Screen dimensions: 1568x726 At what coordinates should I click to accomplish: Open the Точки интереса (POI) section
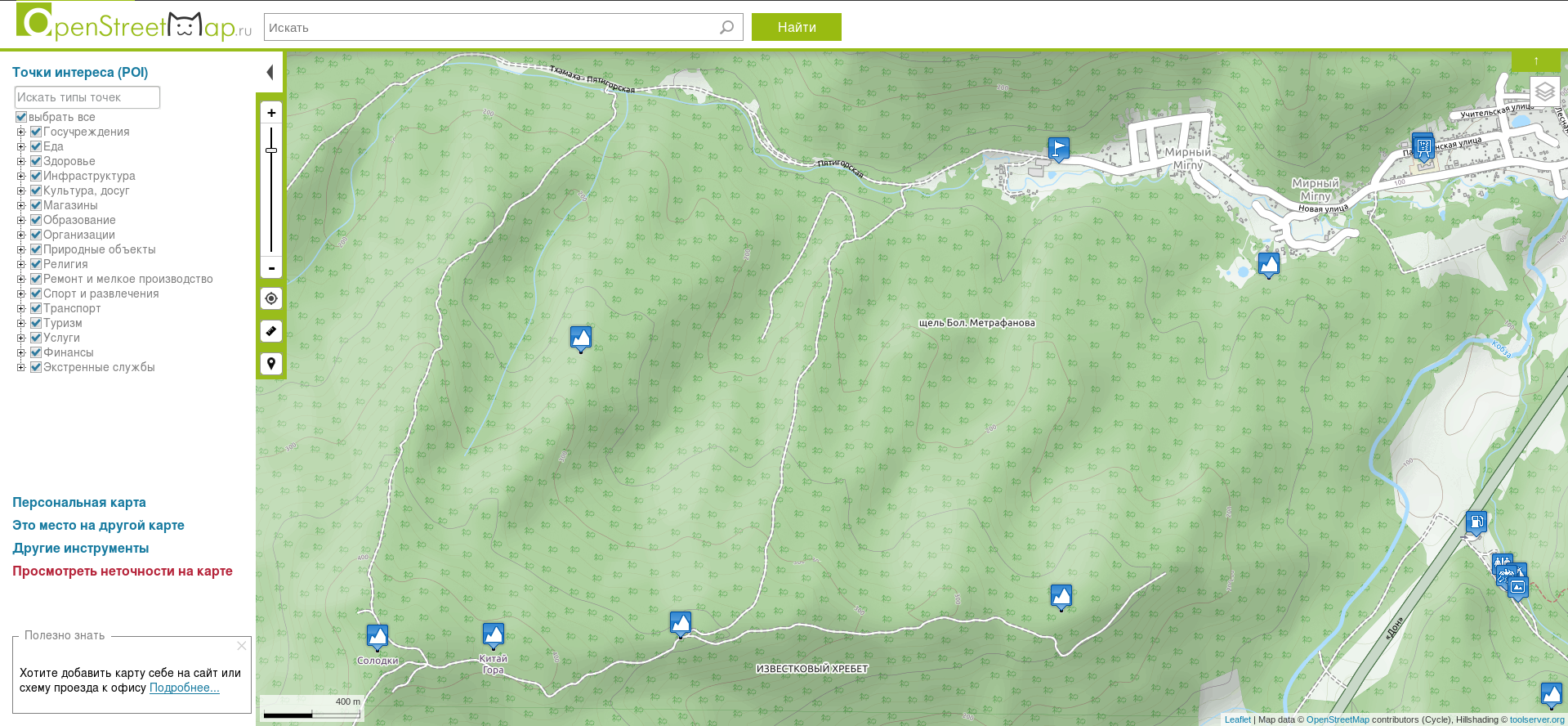[x=80, y=72]
